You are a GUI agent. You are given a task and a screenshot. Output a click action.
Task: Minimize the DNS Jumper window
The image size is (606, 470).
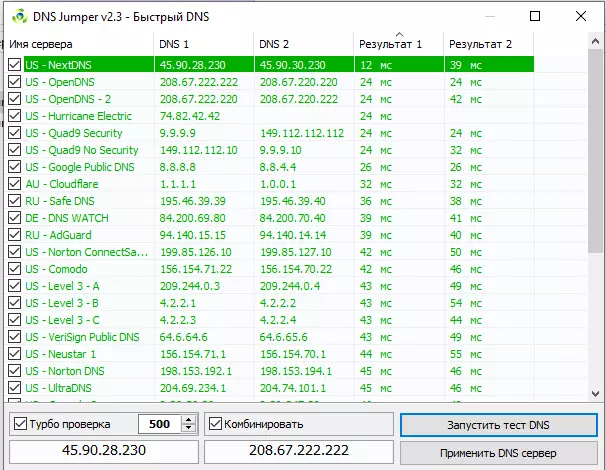pyautogui.click(x=489, y=17)
